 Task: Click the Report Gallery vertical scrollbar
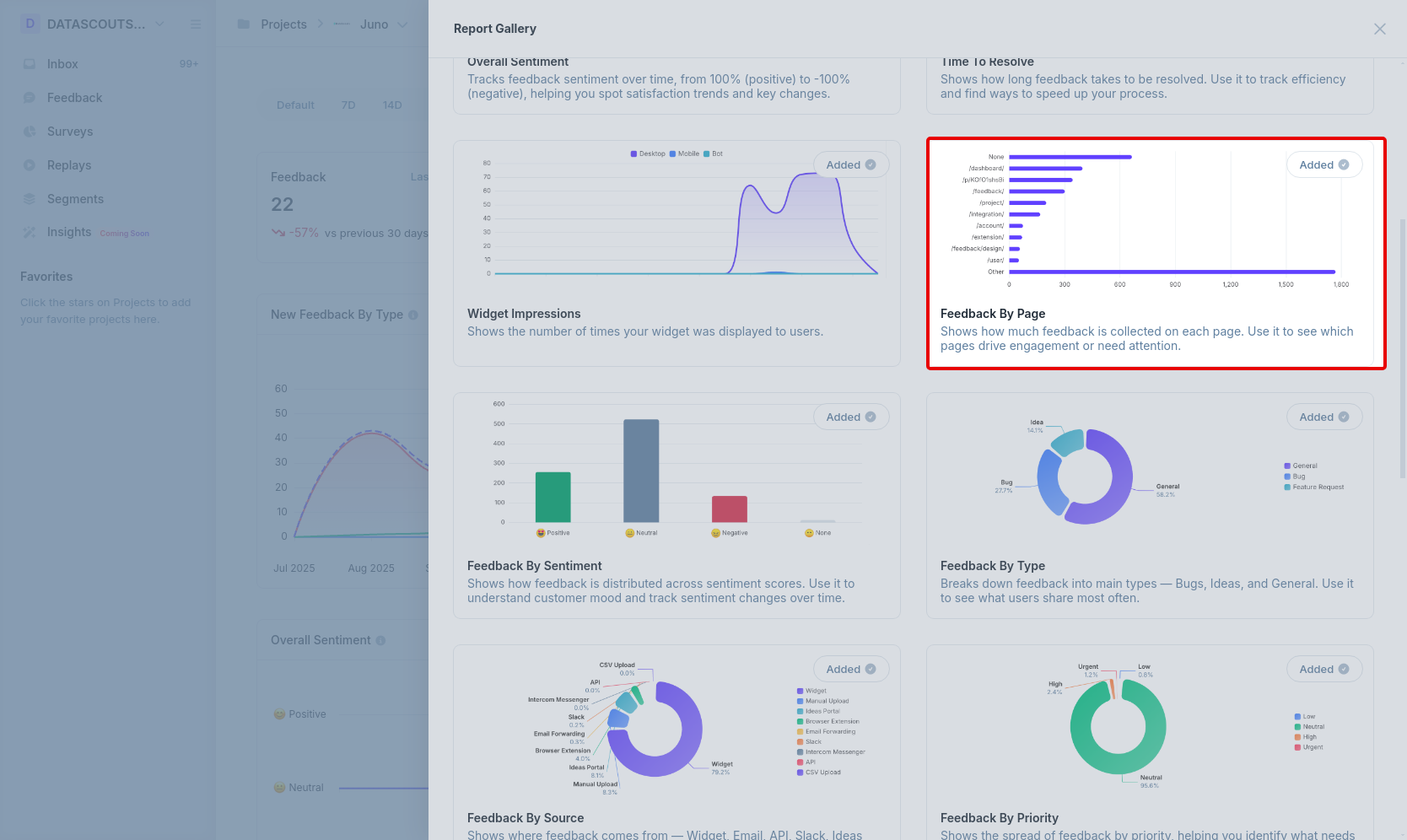(1403, 347)
